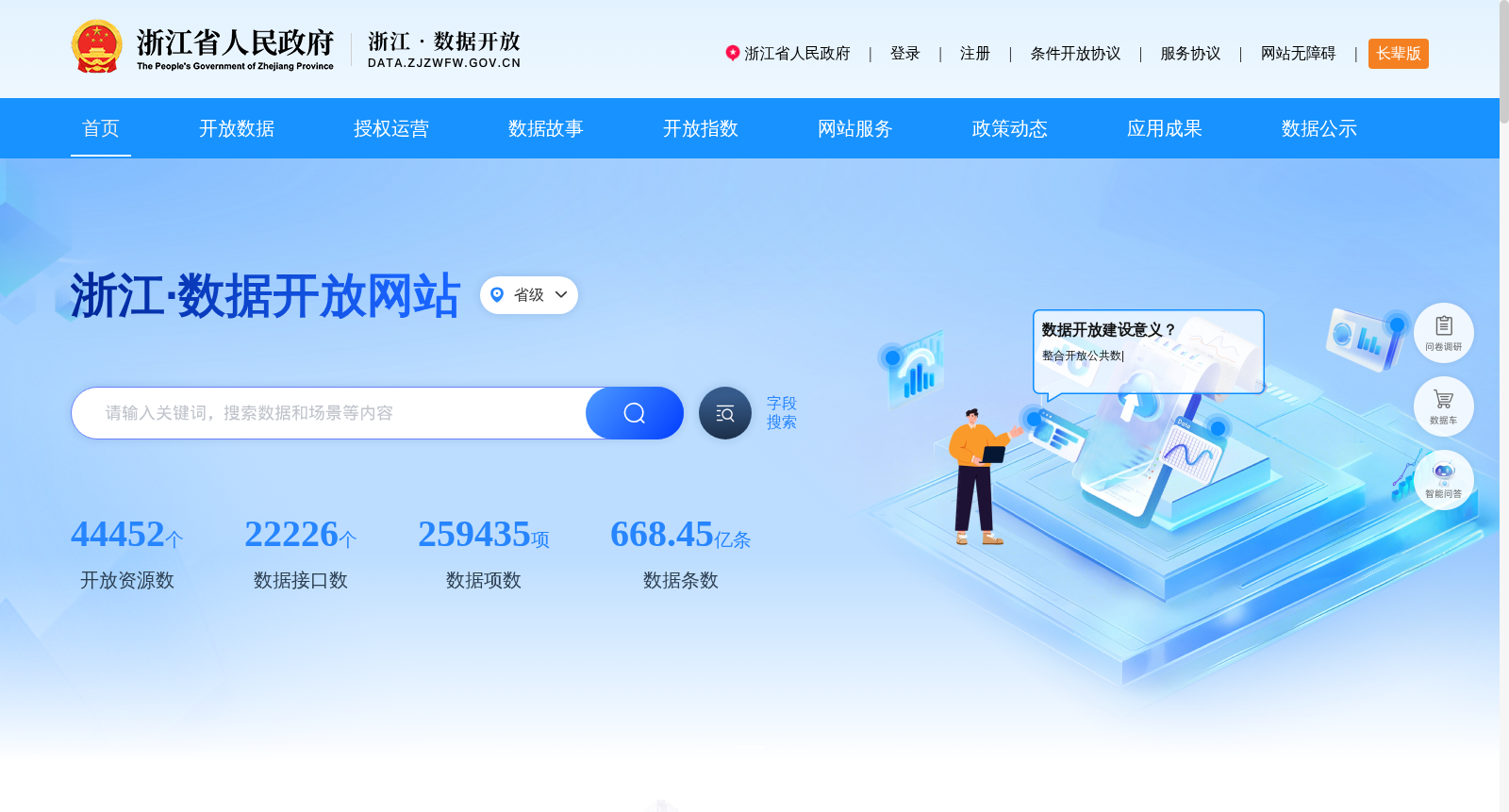The image size is (1509, 812).
Task: Open 授权运营 navigation tab
Action: pyautogui.click(x=391, y=128)
